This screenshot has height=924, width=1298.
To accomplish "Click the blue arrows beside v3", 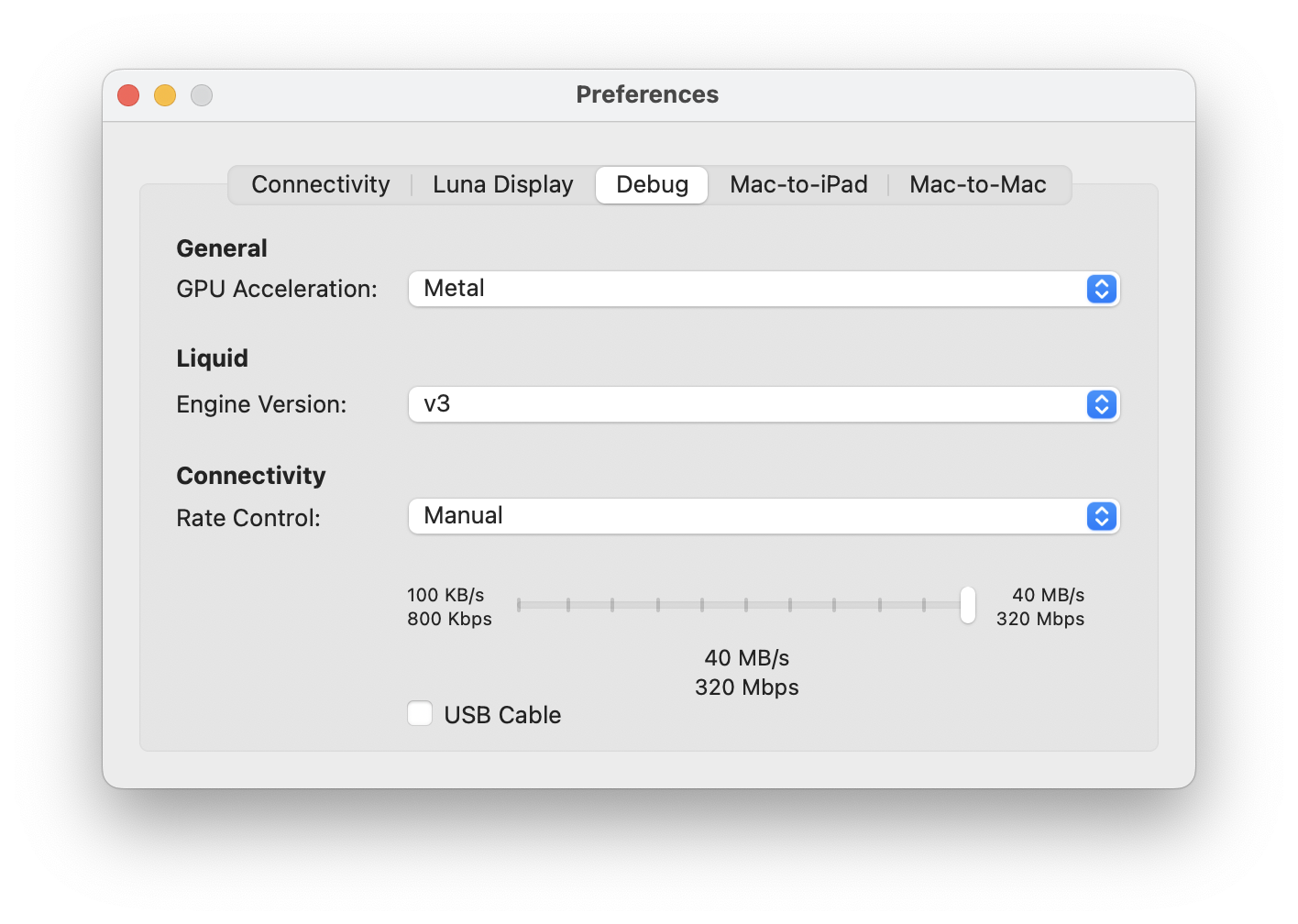I will (x=1101, y=404).
